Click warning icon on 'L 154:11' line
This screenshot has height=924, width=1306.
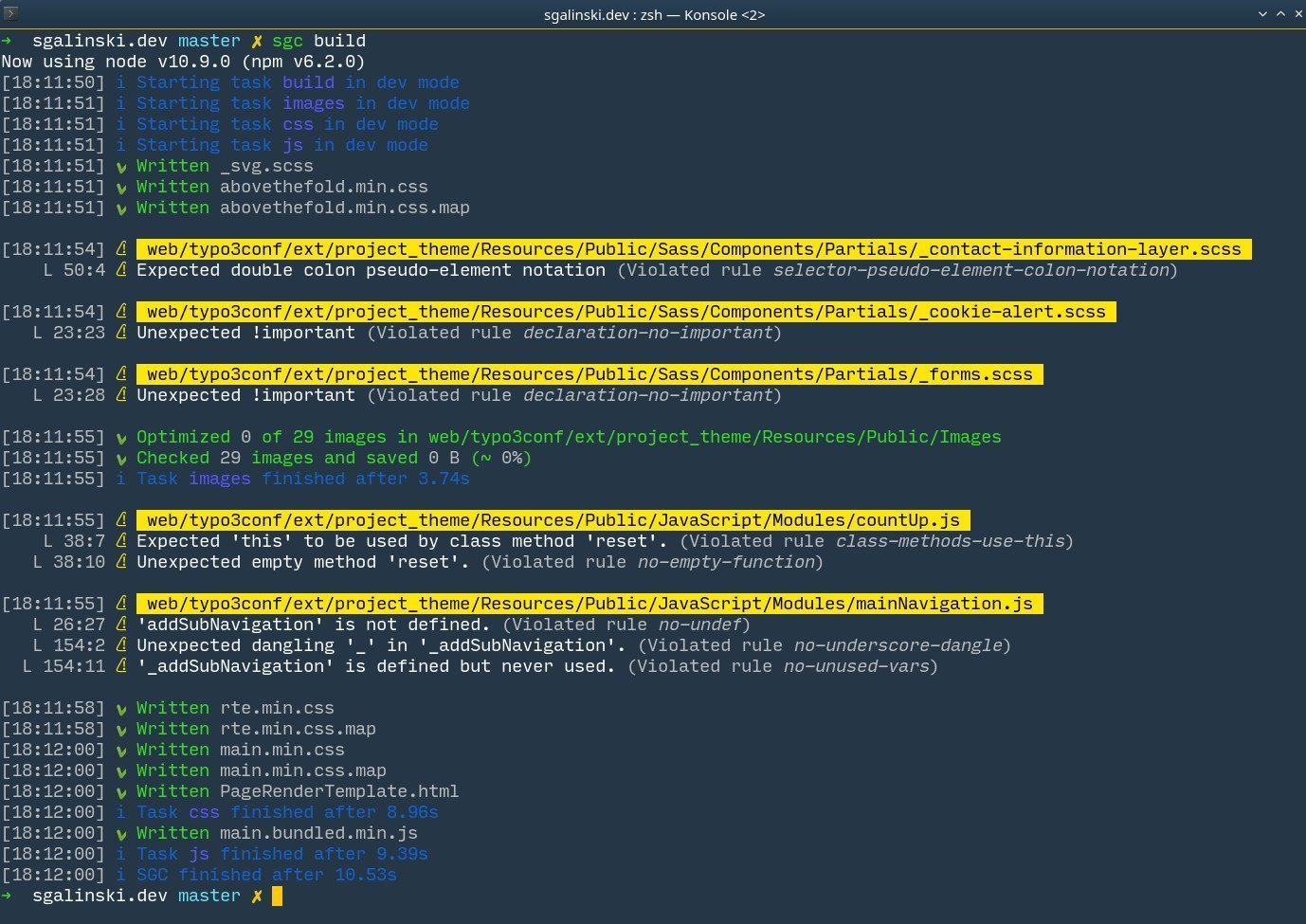click(x=121, y=666)
